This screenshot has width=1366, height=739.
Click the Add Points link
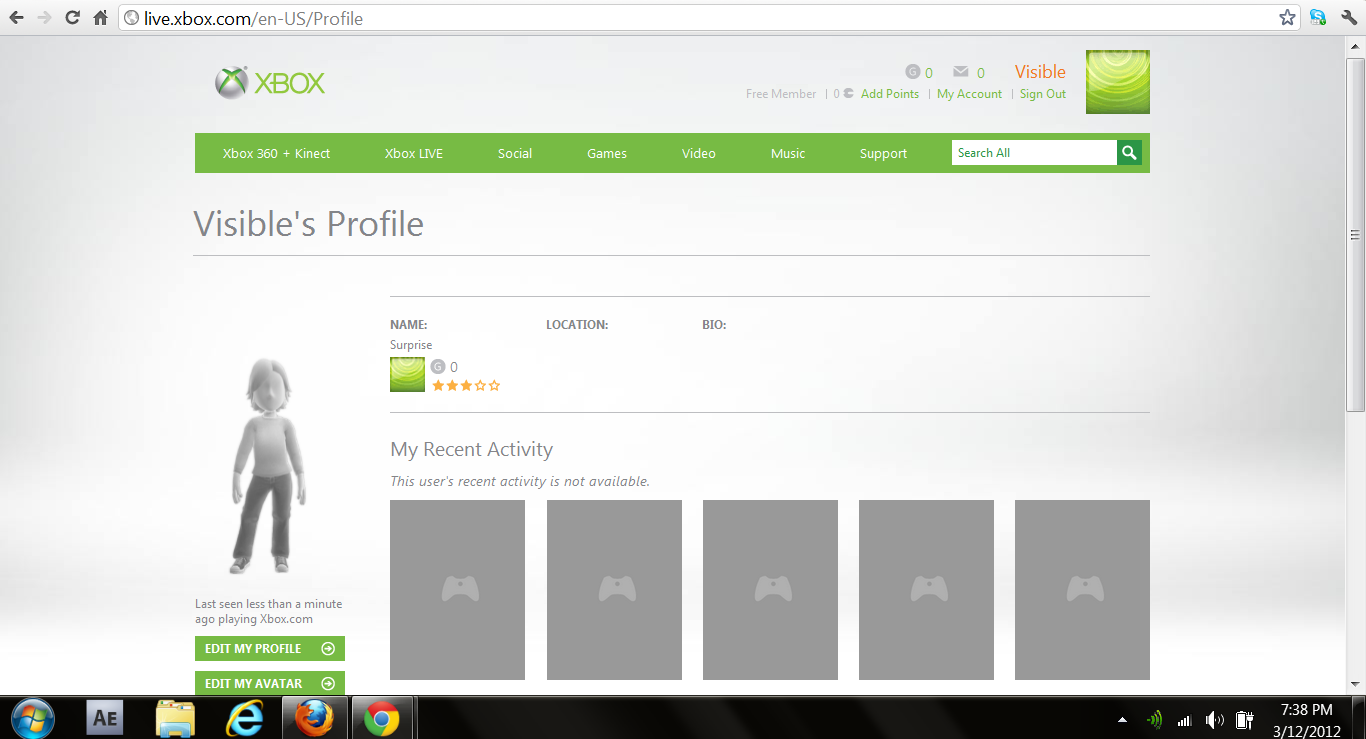point(890,94)
